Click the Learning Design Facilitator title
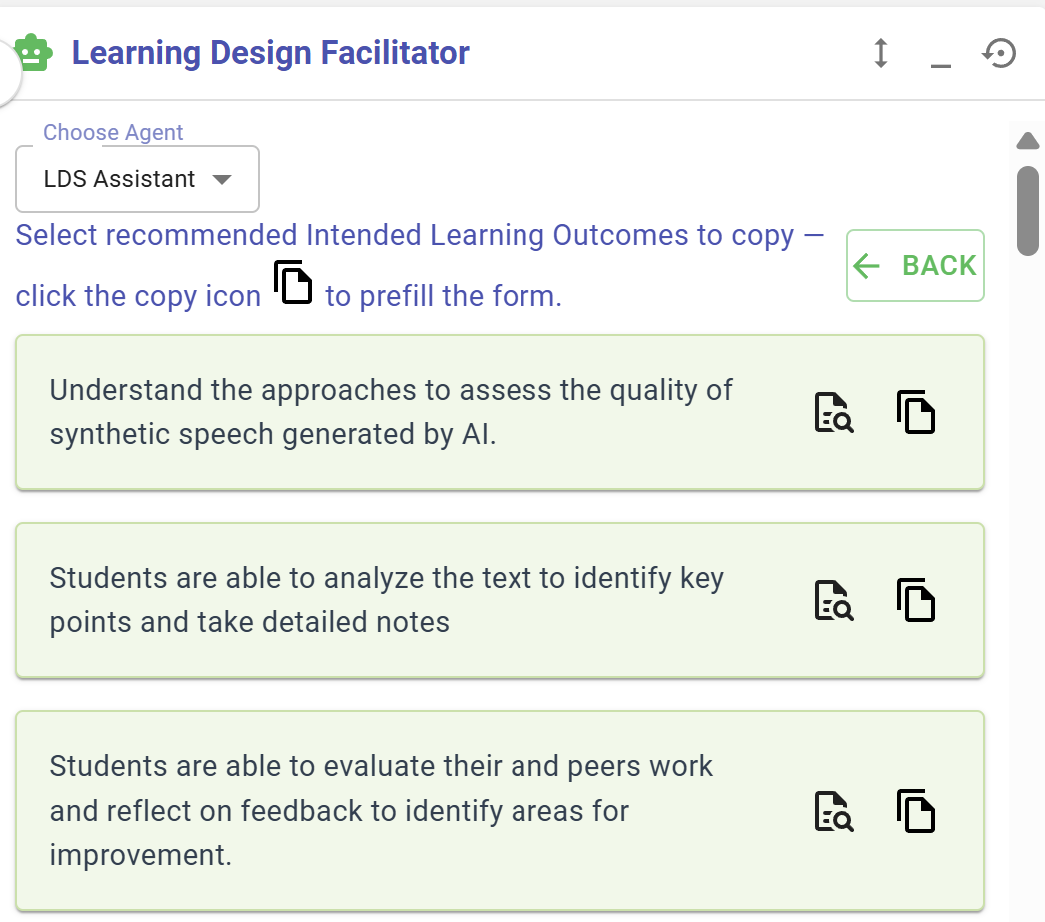Screen dimensions: 1045x922 coord(271,53)
